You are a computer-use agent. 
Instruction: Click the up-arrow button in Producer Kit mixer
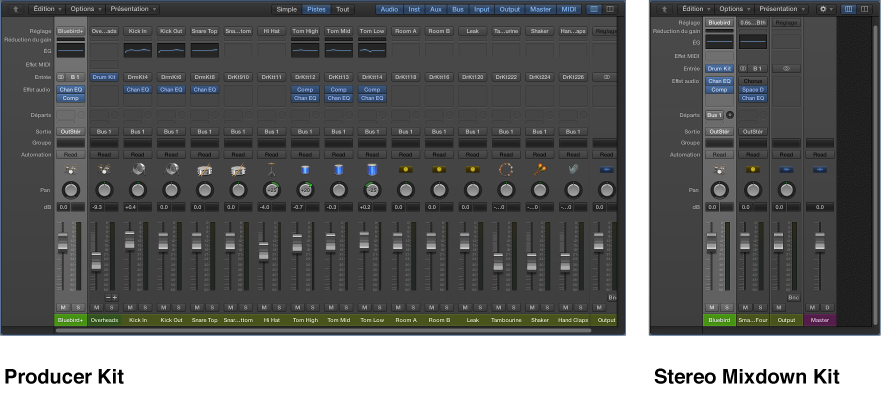[x=16, y=9]
